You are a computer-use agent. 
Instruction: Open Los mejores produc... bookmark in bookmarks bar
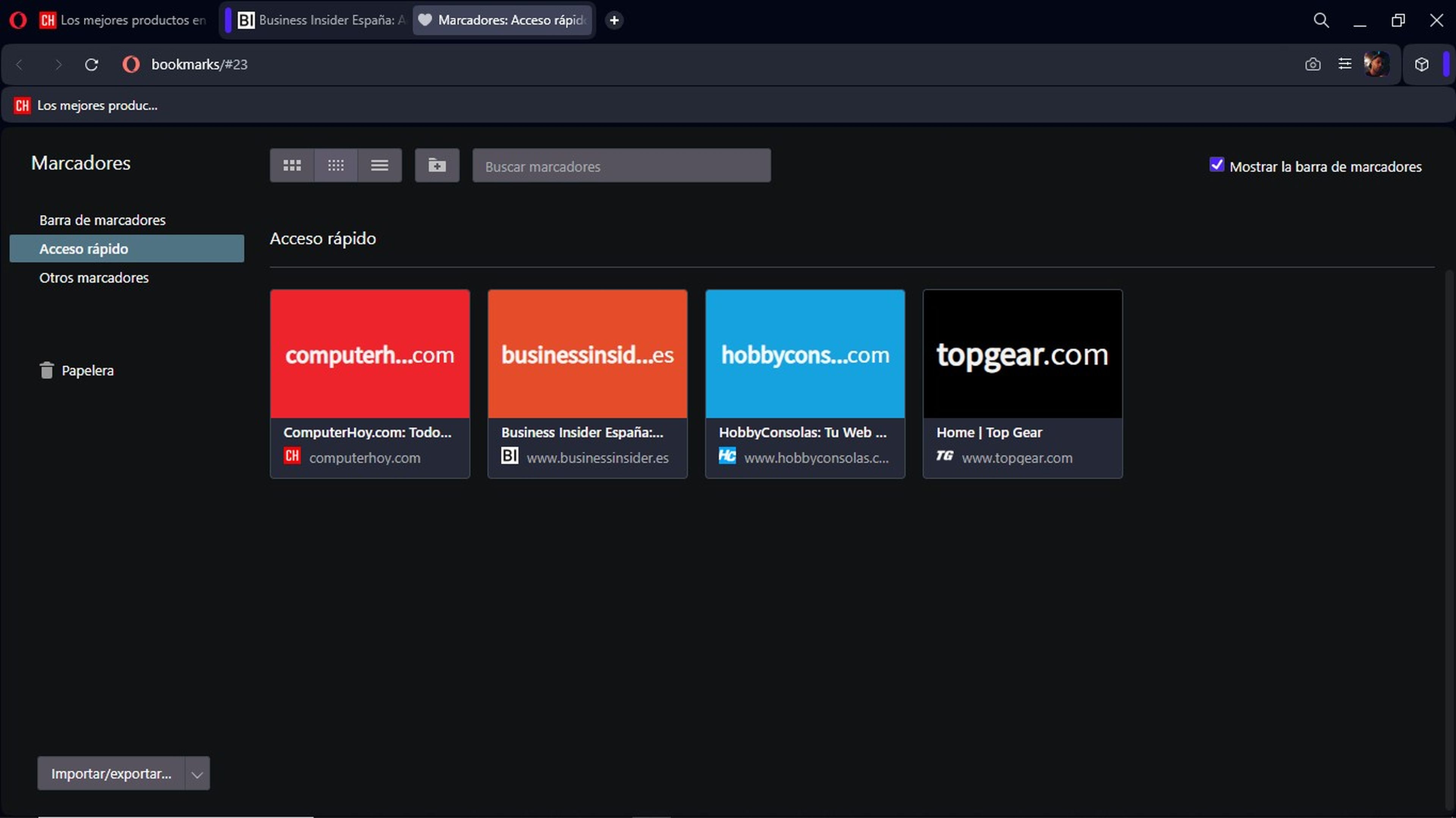pos(86,106)
